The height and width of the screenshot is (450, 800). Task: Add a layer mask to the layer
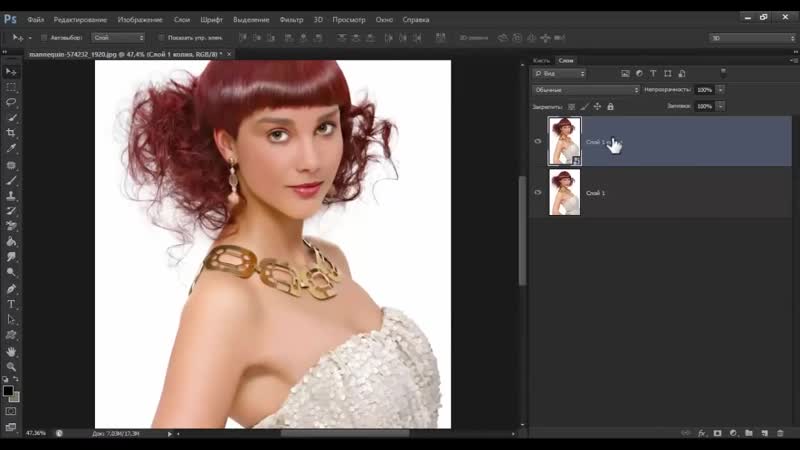tap(717, 433)
